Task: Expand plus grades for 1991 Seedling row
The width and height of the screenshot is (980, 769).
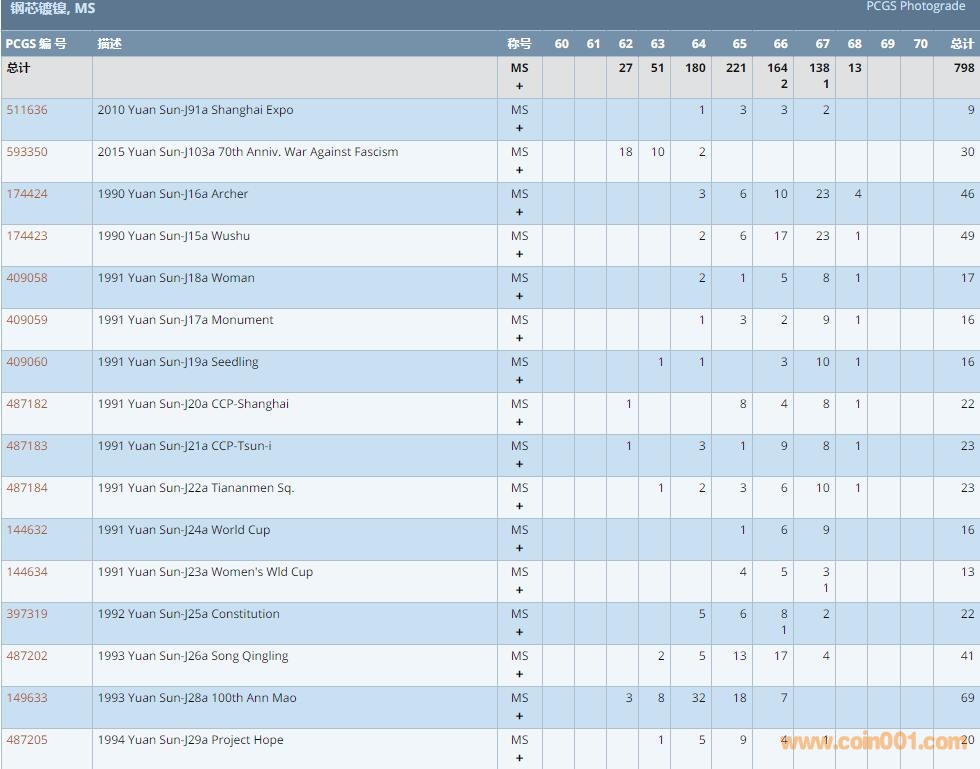Action: pos(519,380)
